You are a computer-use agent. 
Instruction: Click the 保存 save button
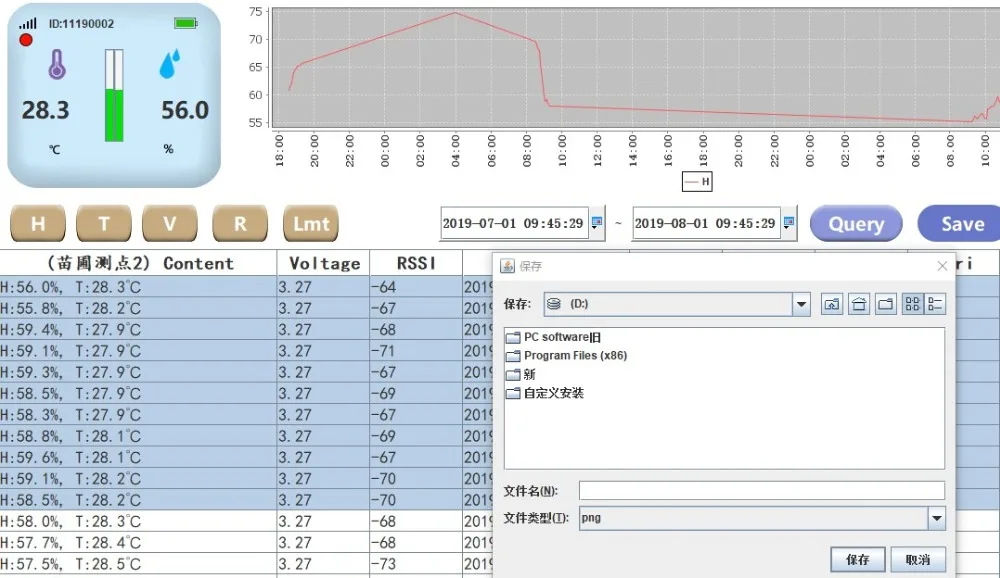(x=858, y=559)
